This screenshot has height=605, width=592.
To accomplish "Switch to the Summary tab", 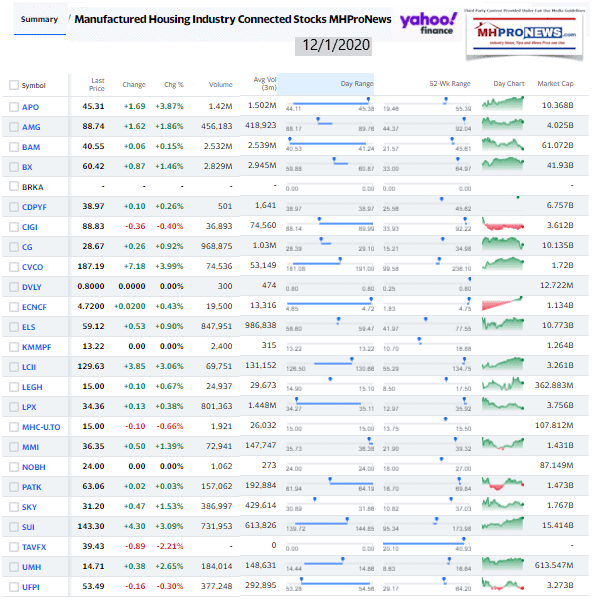I will click(39, 19).
